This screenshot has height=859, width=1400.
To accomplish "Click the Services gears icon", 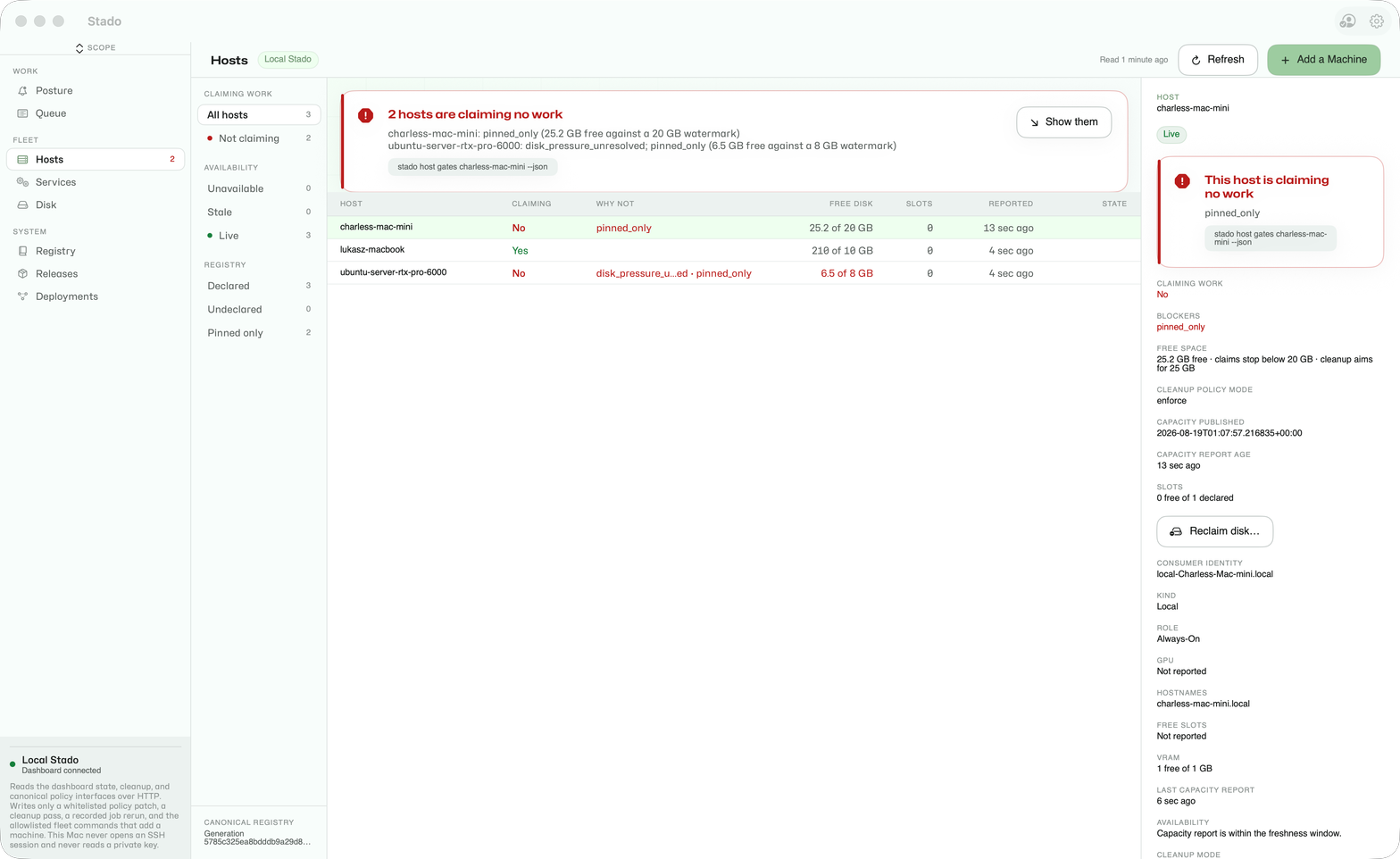I will pos(22,182).
